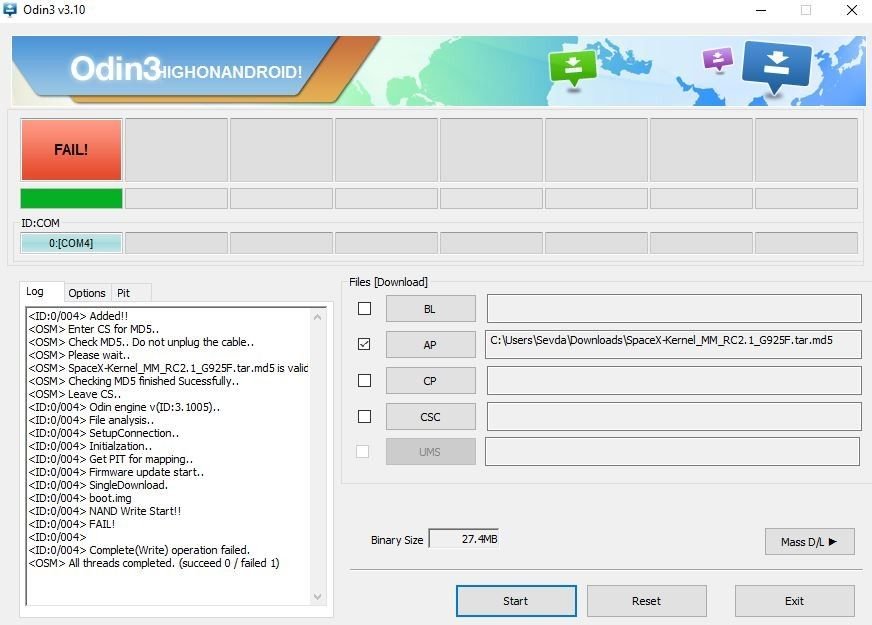872x625 pixels.
Task: Click the "tar.md5 is valid" log line
Action: (x=169, y=368)
